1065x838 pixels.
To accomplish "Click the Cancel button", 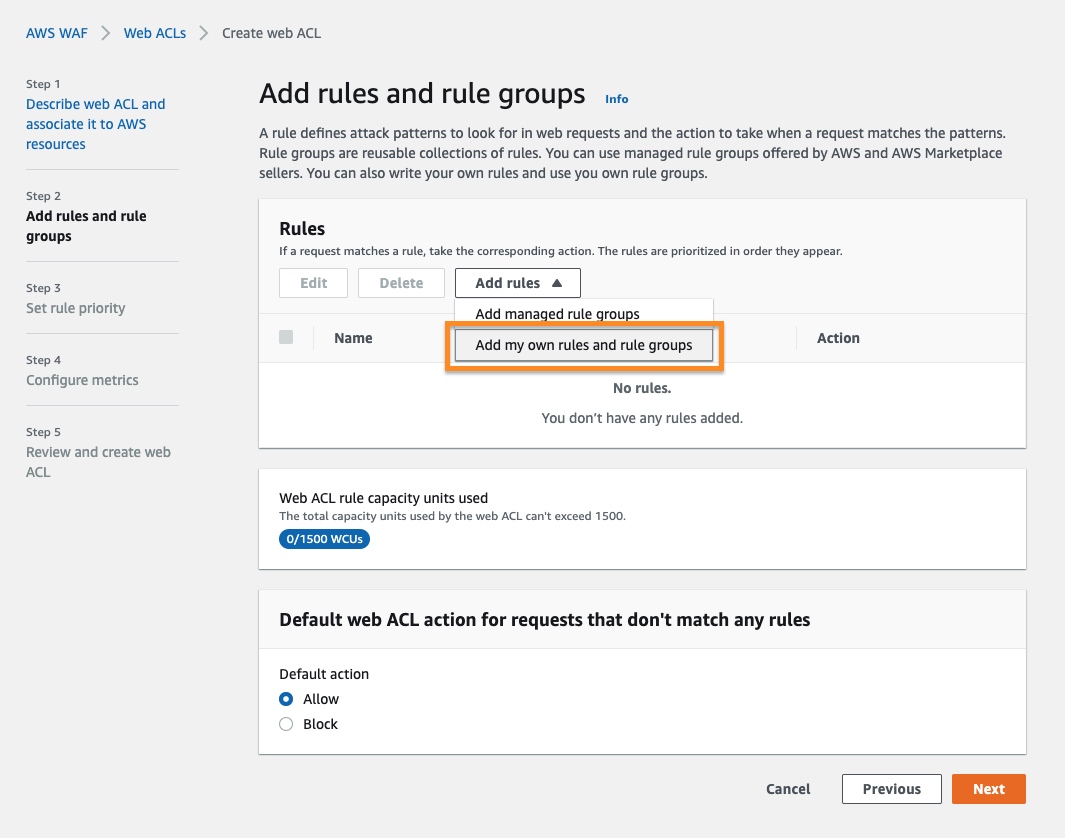I will [788, 789].
